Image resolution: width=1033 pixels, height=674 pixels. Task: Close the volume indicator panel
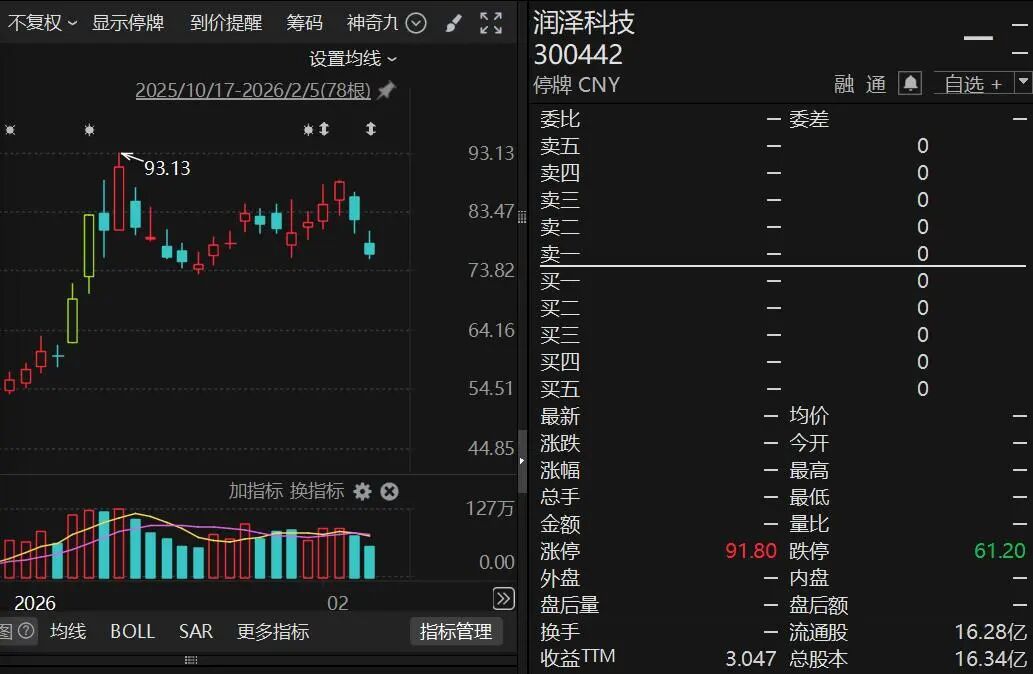point(389,492)
